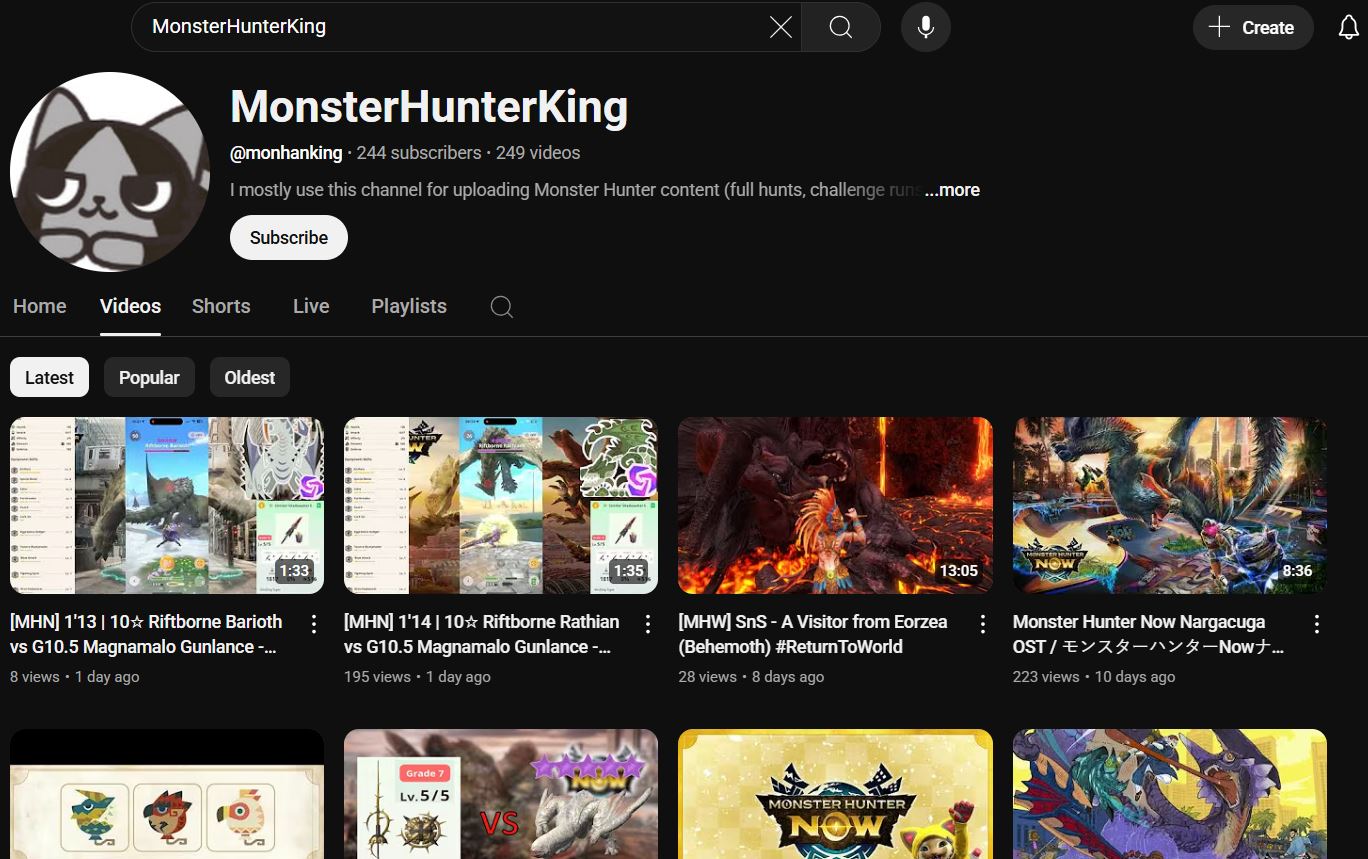Click the 1:35 duration badge
The width and height of the screenshot is (1368, 859).
tap(628, 571)
